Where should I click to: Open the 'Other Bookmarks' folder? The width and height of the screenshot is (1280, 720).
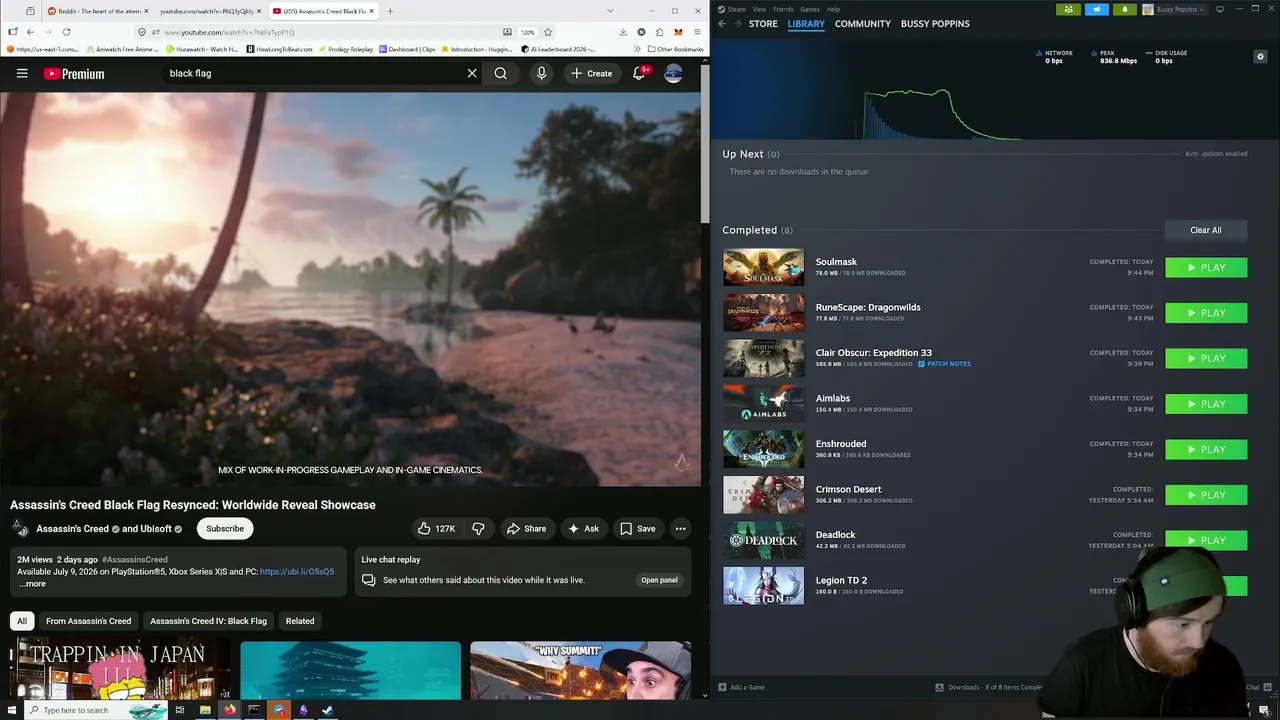coord(675,49)
